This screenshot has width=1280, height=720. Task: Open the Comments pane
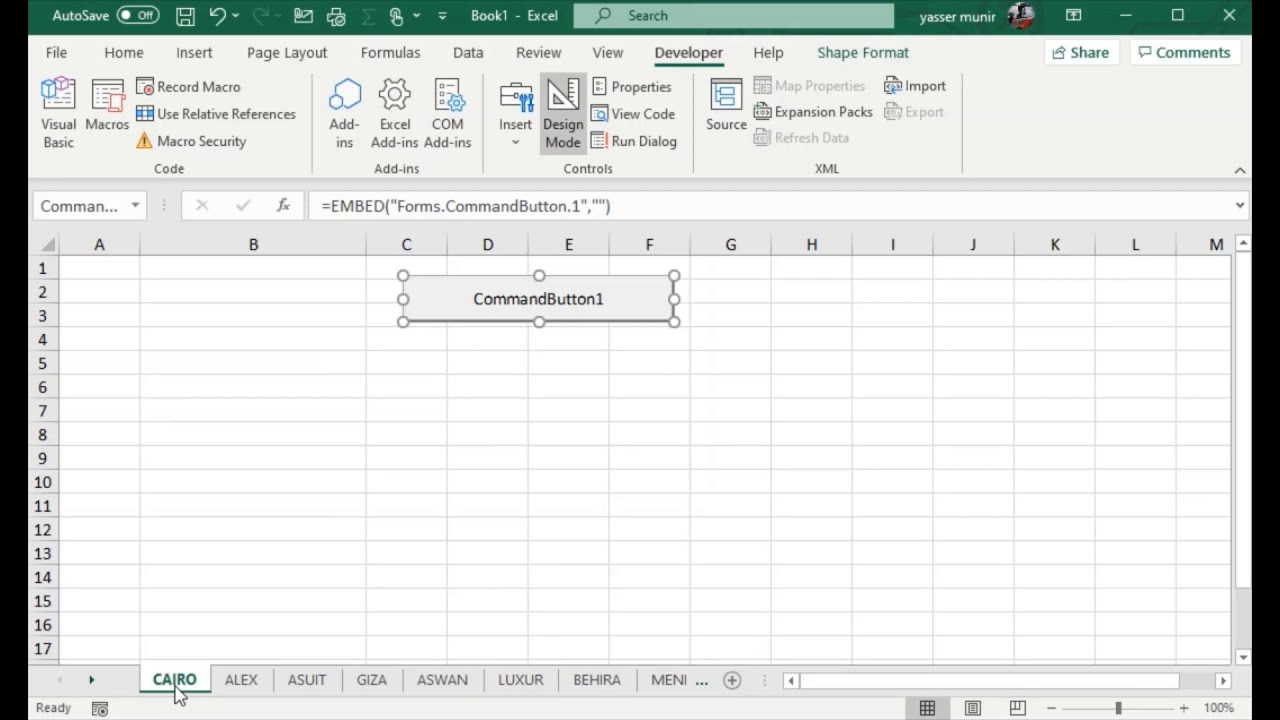pos(1185,52)
